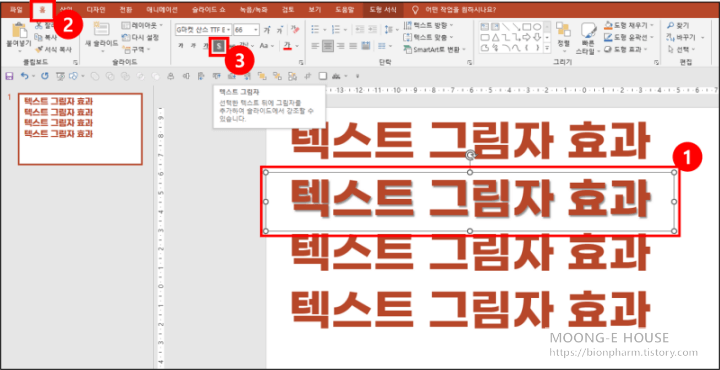
Task: Switch to the Design (디자인) tab
Action: pyautogui.click(x=96, y=10)
